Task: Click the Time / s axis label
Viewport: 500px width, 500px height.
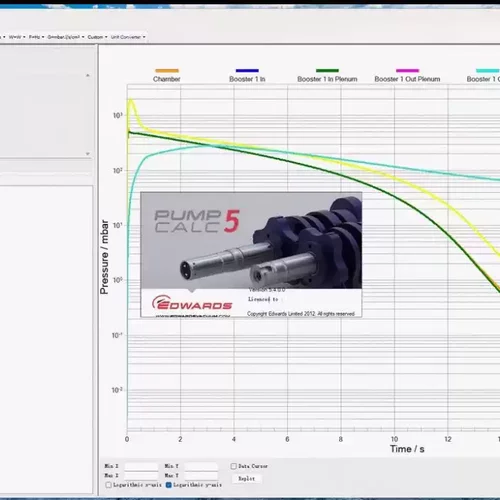Action: click(x=407, y=449)
